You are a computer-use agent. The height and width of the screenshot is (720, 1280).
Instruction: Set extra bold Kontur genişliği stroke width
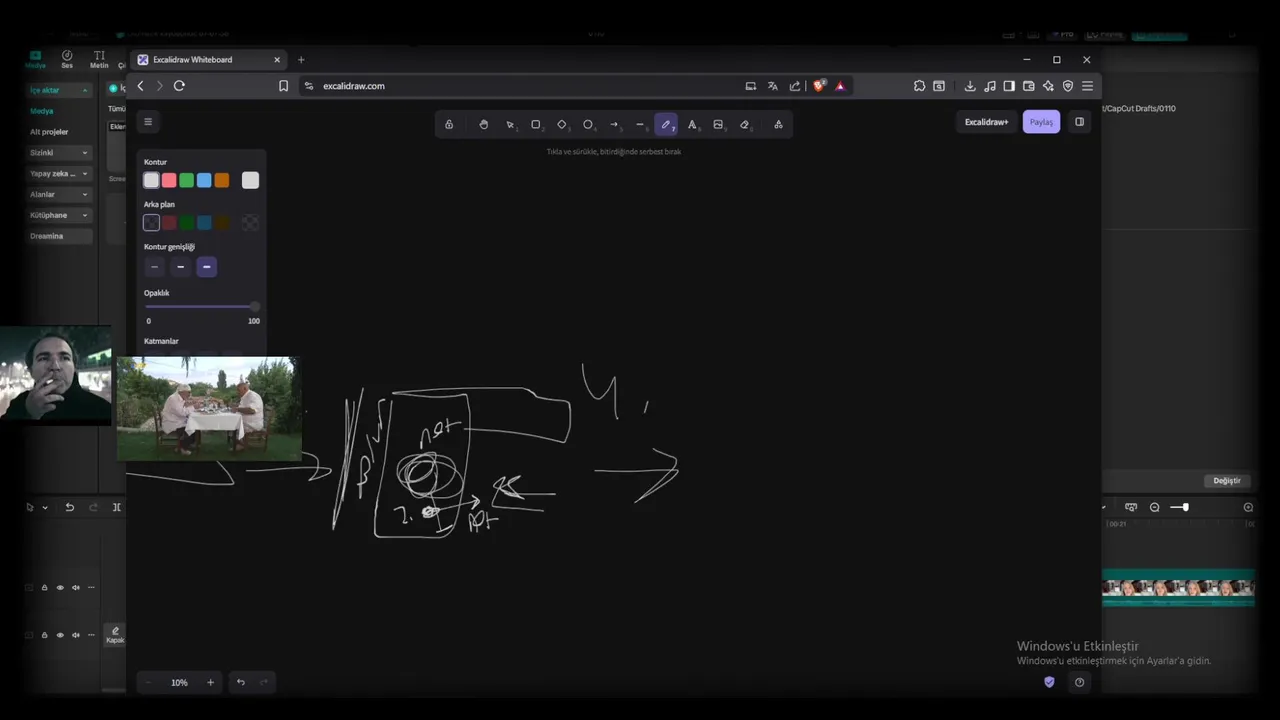(x=206, y=267)
